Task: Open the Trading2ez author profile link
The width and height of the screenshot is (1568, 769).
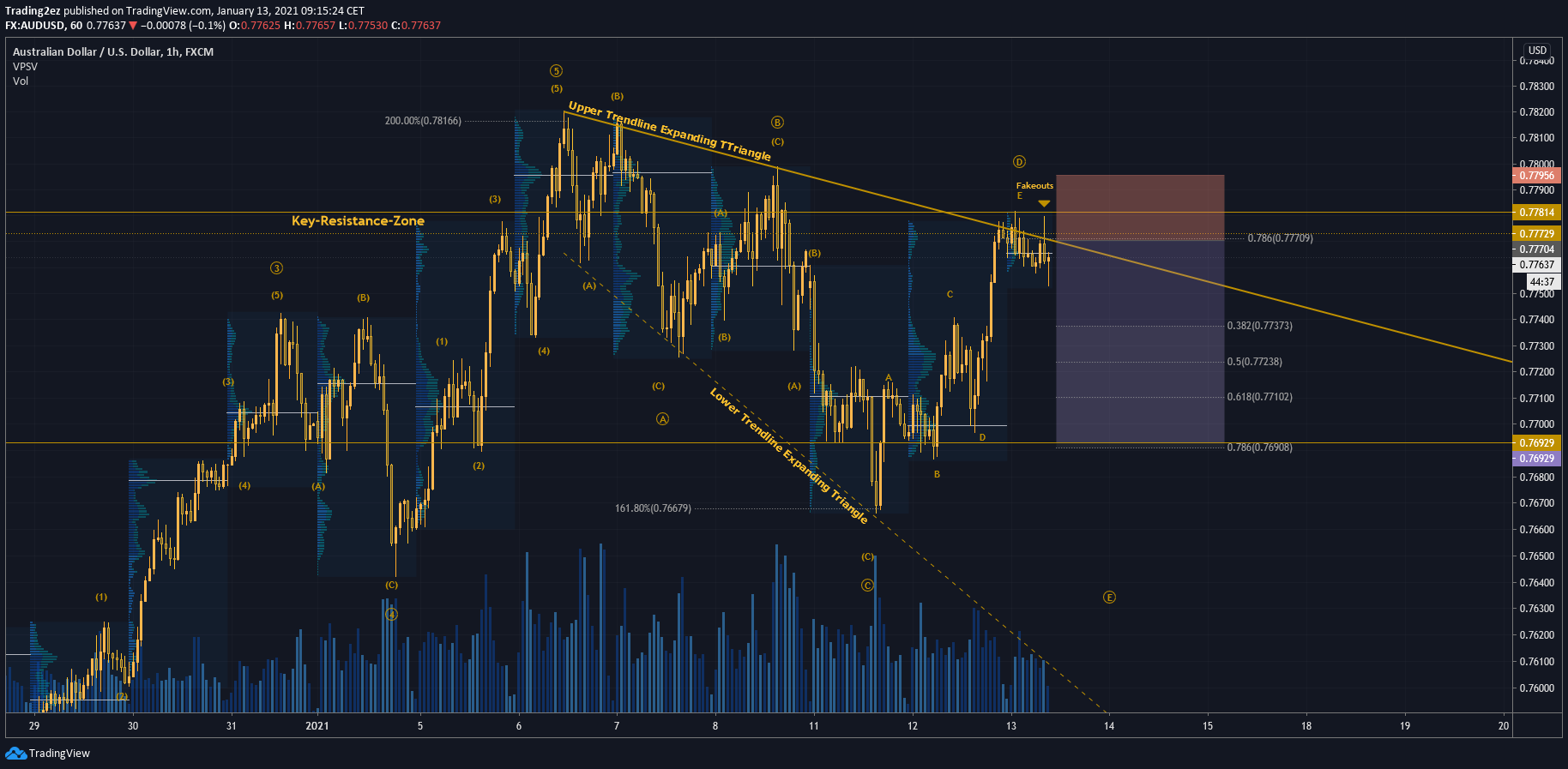Action: click(x=33, y=11)
